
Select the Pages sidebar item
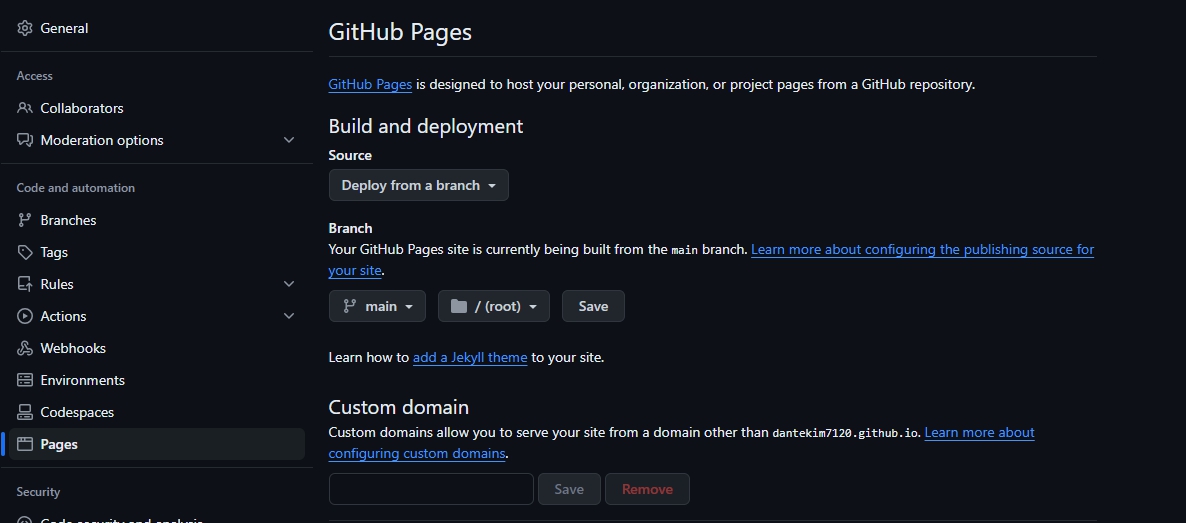coord(157,444)
